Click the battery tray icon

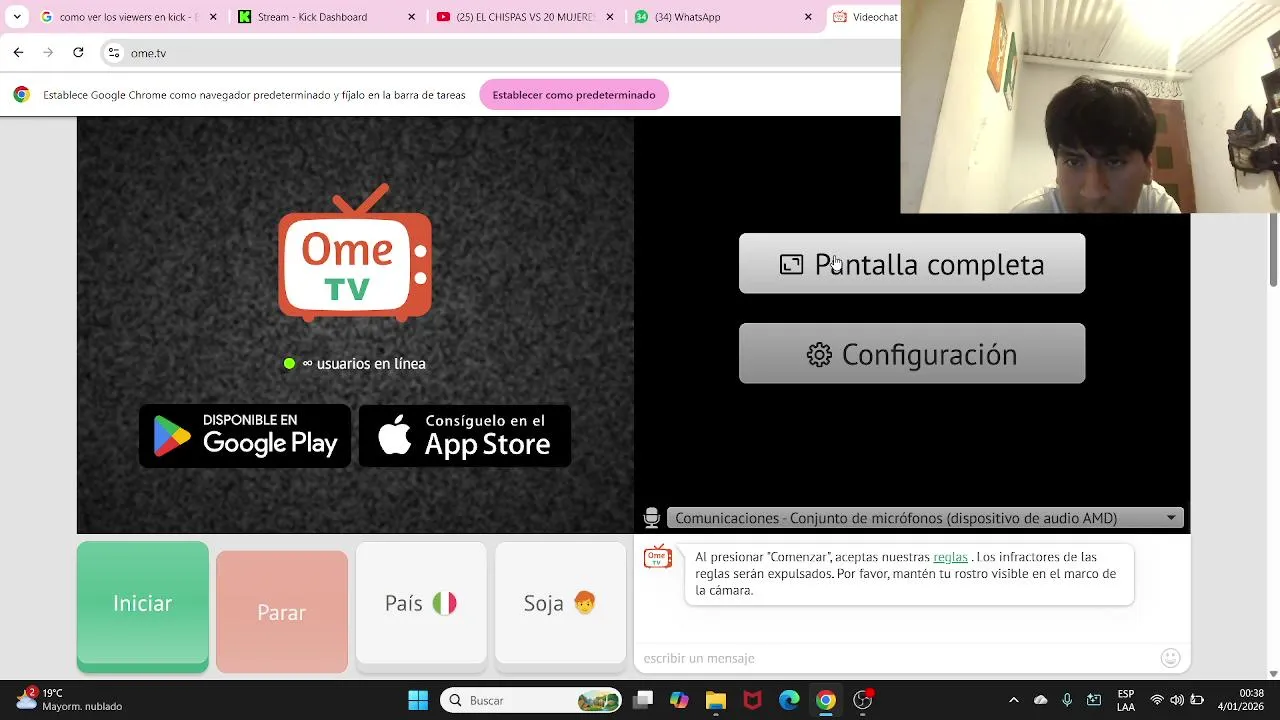coord(1197,700)
